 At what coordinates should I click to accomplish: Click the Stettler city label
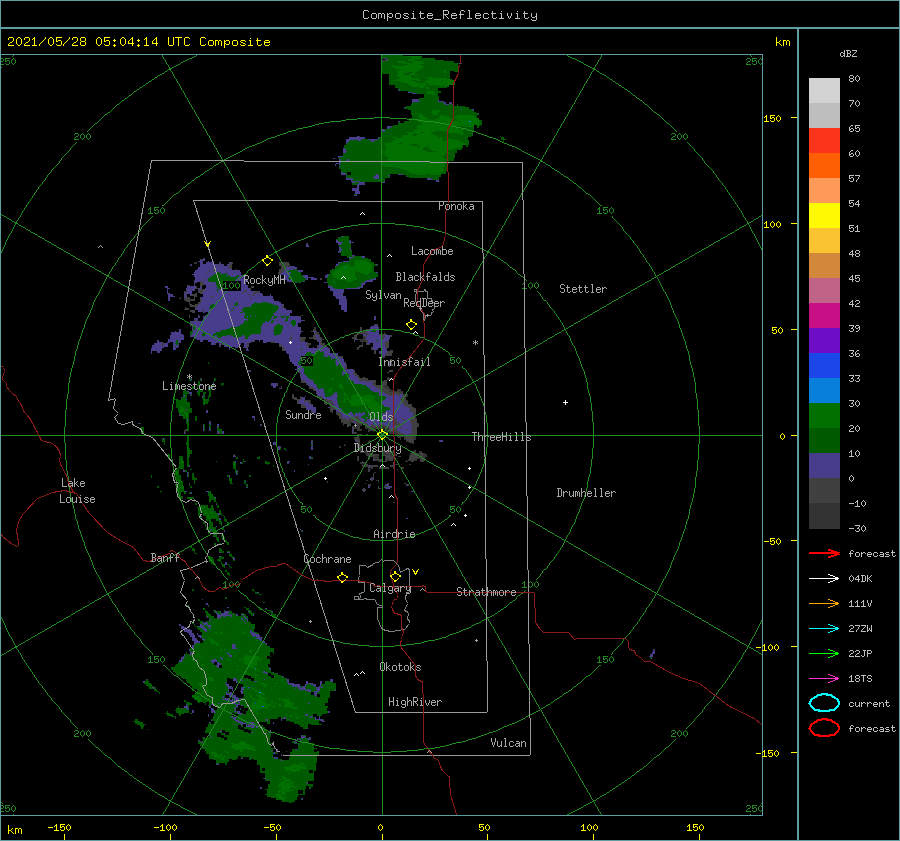tap(583, 289)
